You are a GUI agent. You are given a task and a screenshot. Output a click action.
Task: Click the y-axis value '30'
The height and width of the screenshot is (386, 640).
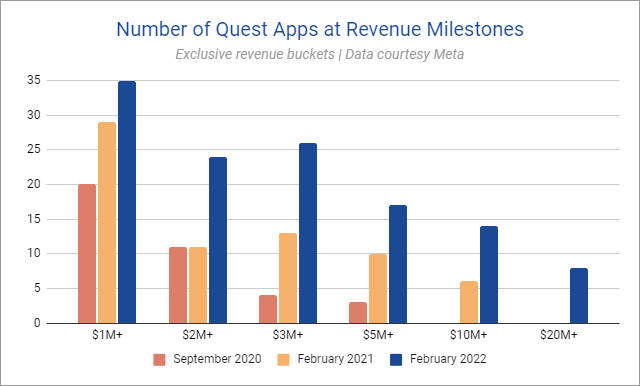pyautogui.click(x=34, y=115)
